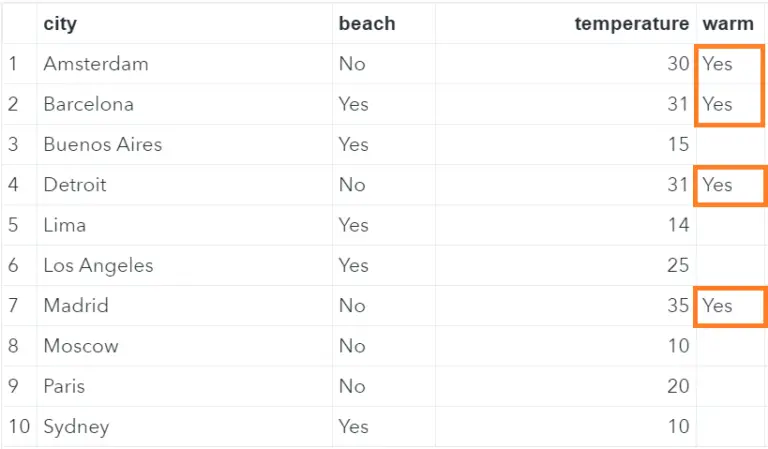Select the Detroit city cell
This screenshot has width=768, height=449.
pyautogui.click(x=75, y=185)
